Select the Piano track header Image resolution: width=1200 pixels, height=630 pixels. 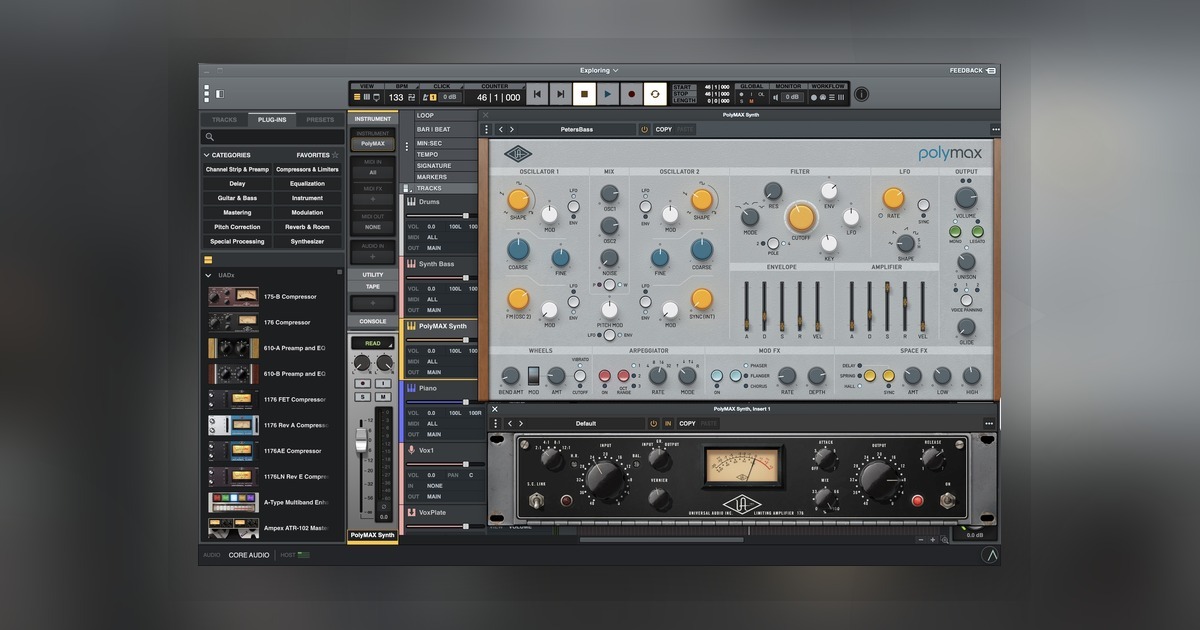(x=440, y=388)
